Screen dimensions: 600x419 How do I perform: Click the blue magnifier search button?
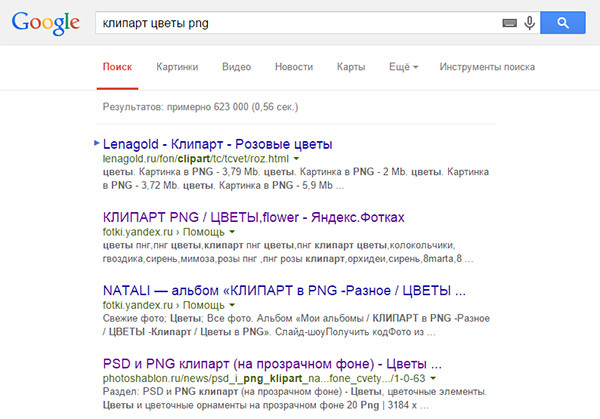click(562, 23)
